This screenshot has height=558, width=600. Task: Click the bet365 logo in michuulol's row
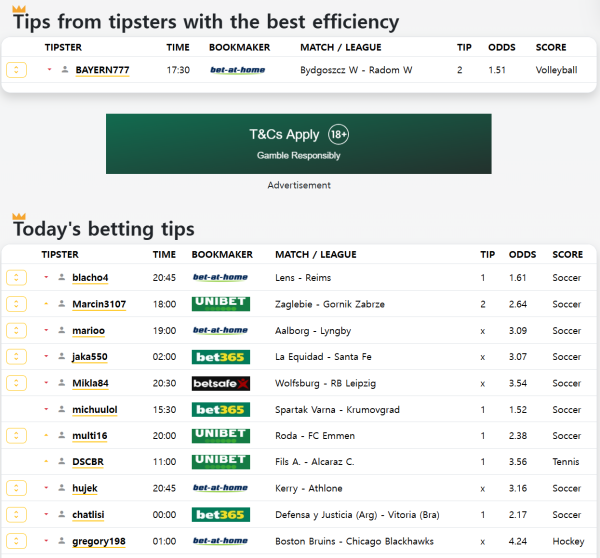pos(220,410)
